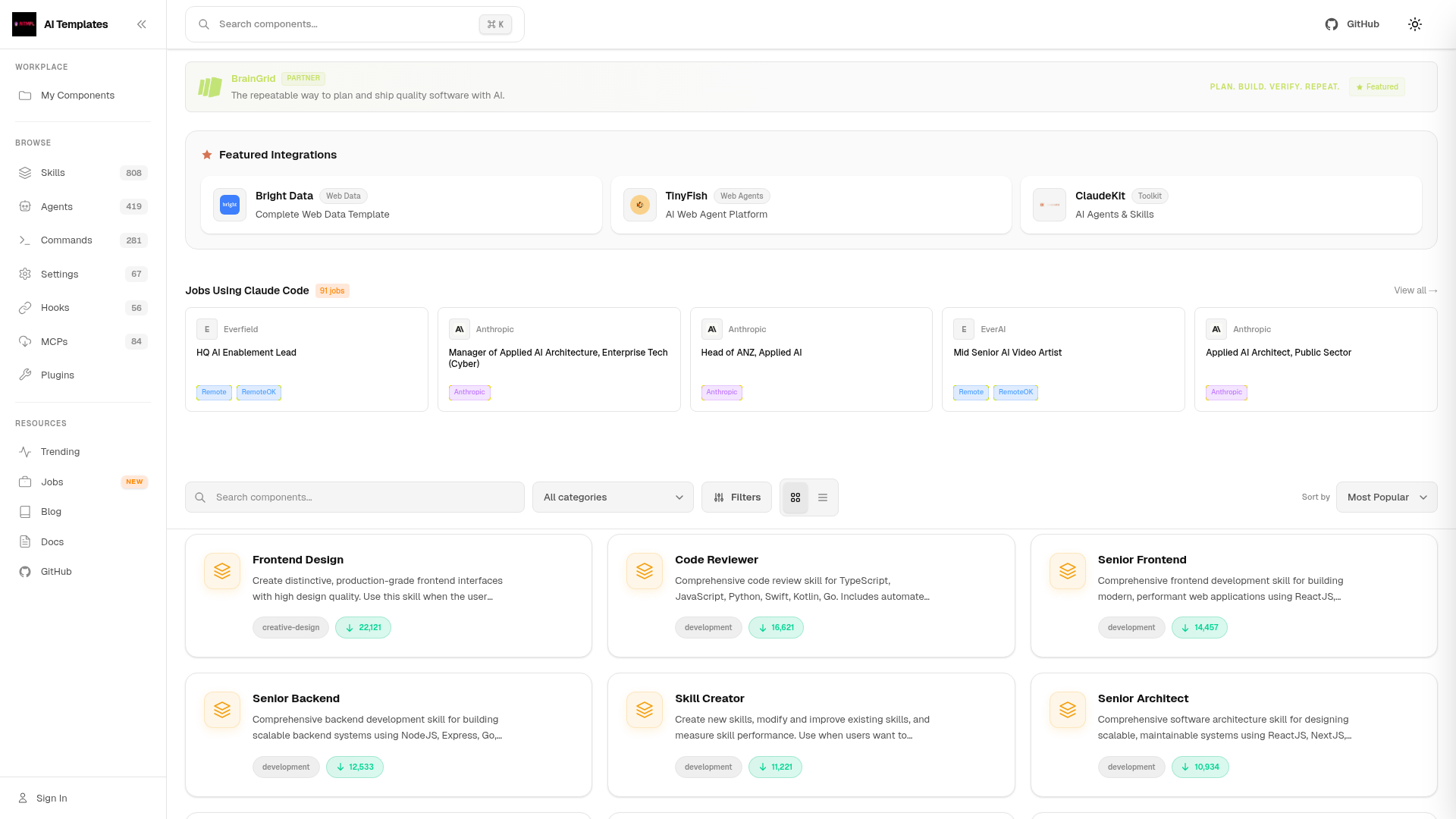Click the creative-design tag on Frontend Design
The height and width of the screenshot is (819, 1456).
(x=290, y=628)
